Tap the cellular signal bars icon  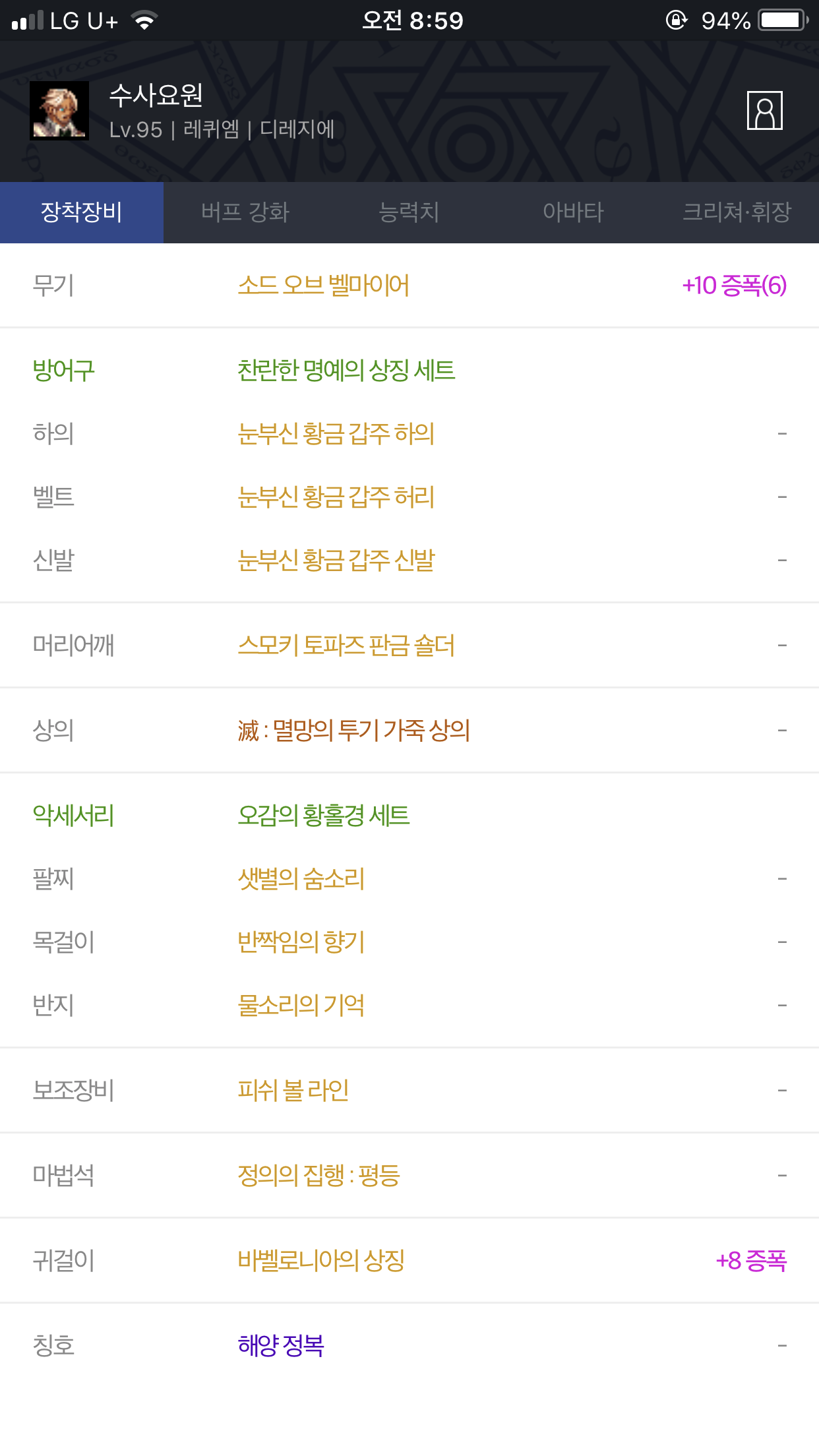28,21
